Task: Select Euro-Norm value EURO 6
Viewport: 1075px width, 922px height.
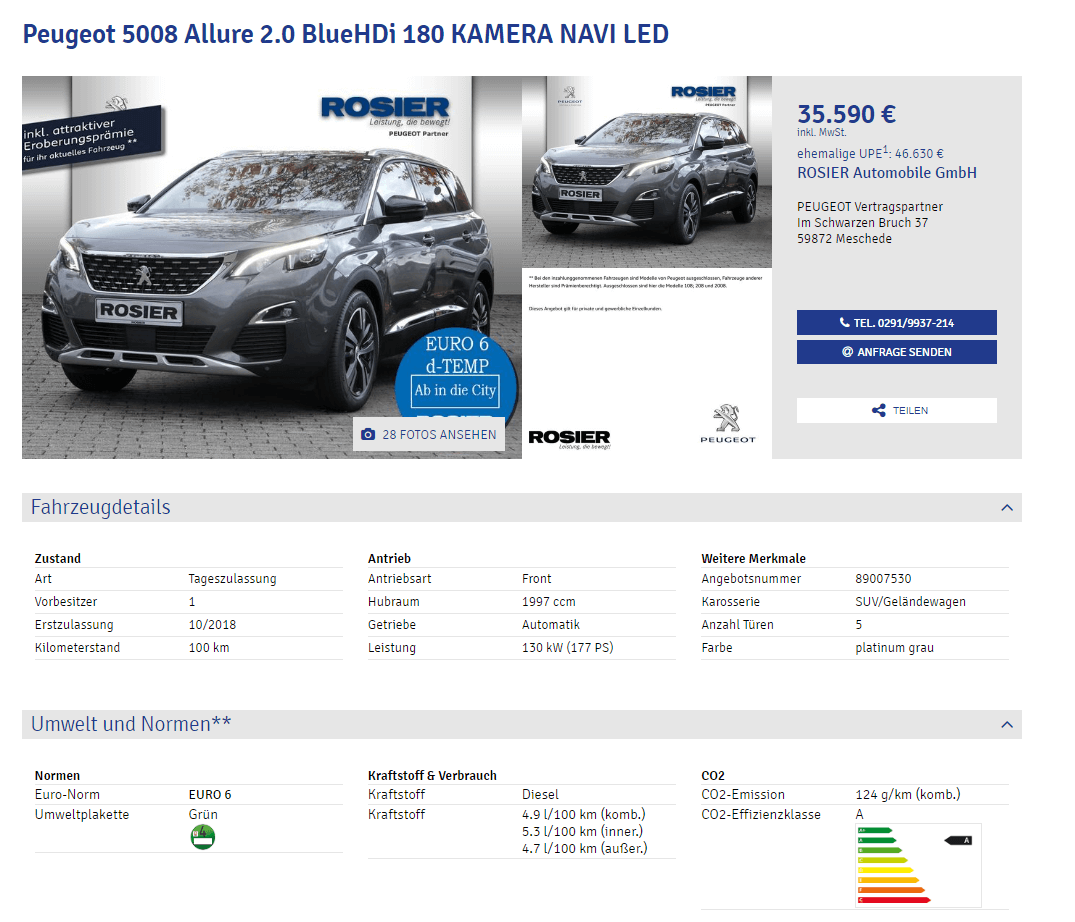Action: click(x=210, y=794)
